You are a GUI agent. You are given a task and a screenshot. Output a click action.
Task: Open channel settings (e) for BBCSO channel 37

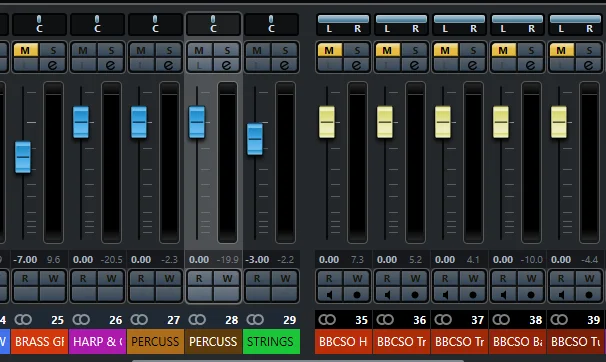pyautogui.click(x=472, y=65)
